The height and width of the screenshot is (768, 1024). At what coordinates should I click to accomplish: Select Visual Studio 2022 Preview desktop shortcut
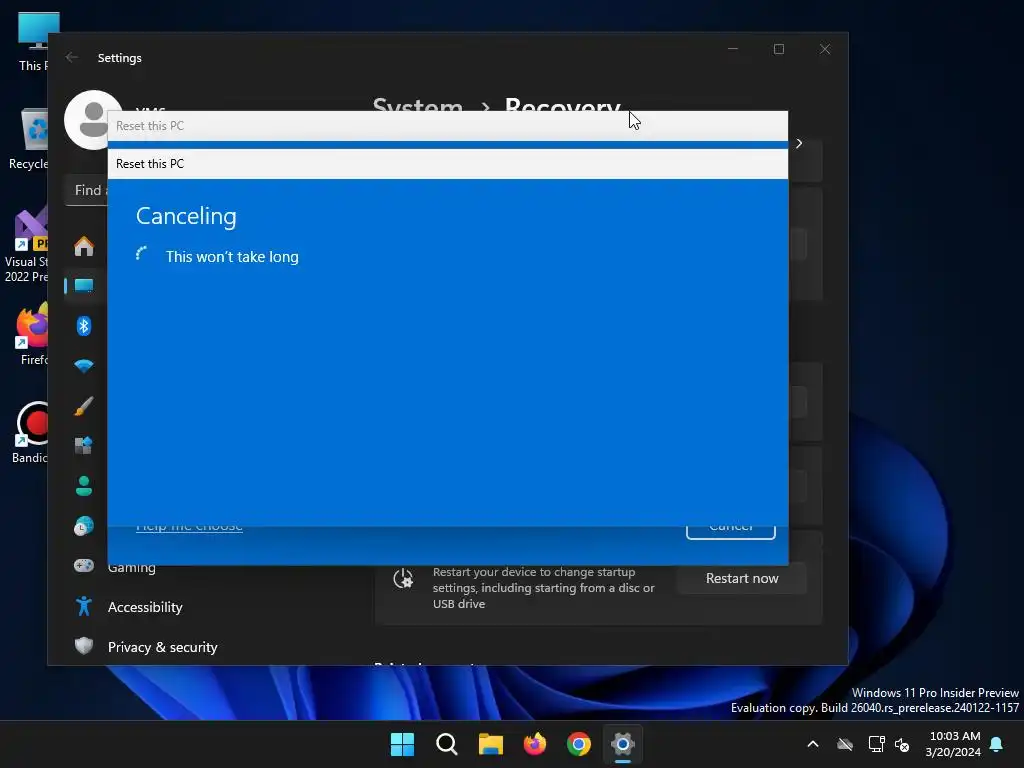coord(27,245)
